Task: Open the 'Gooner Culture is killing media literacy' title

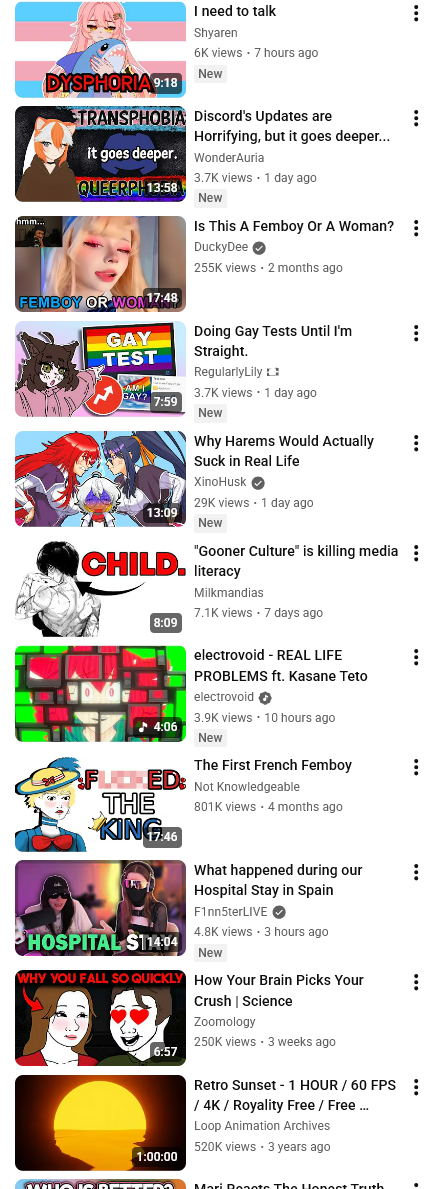Action: (x=296, y=561)
